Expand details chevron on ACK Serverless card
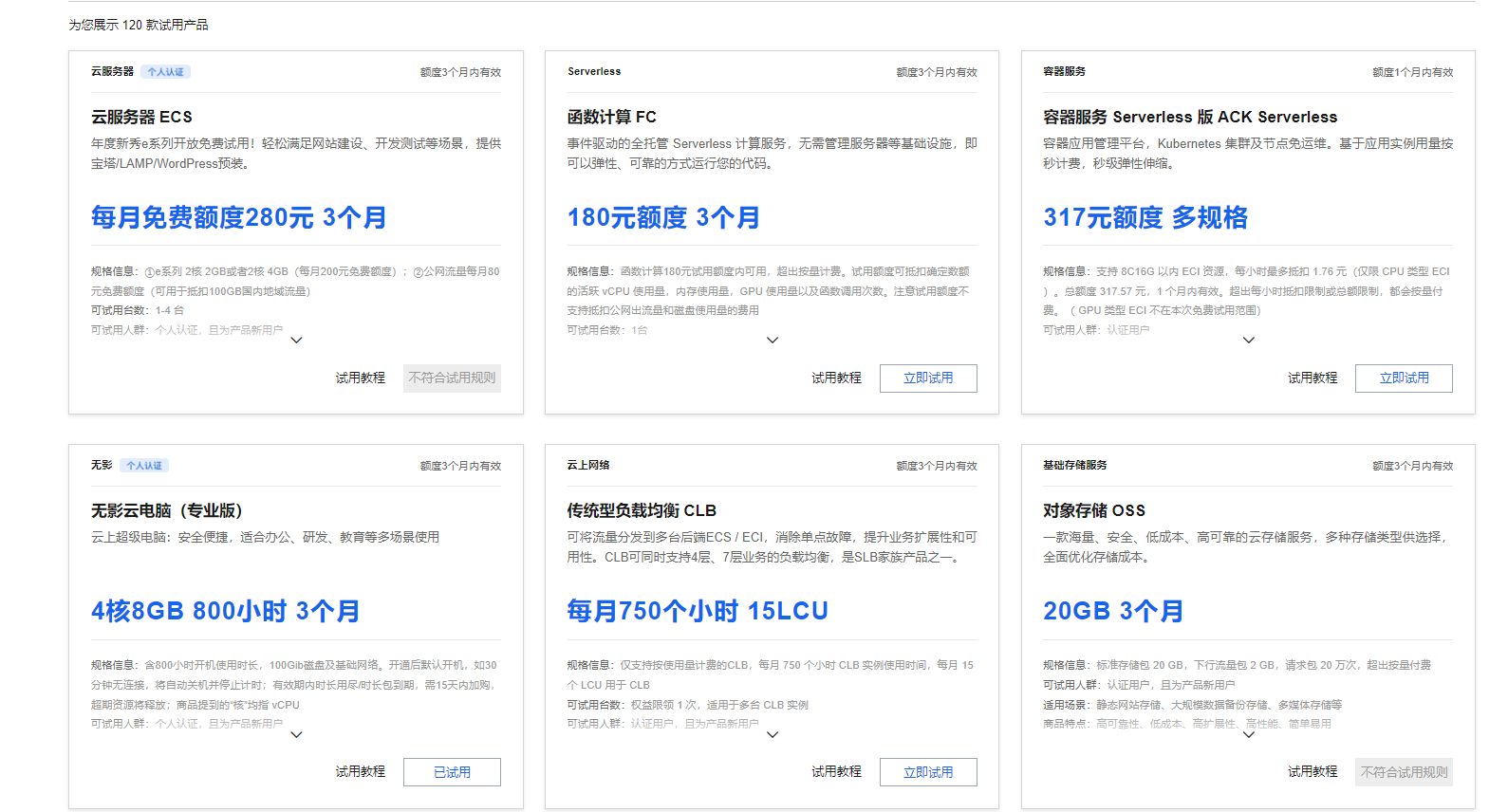This screenshot has height=812, width=1508. tap(1249, 340)
